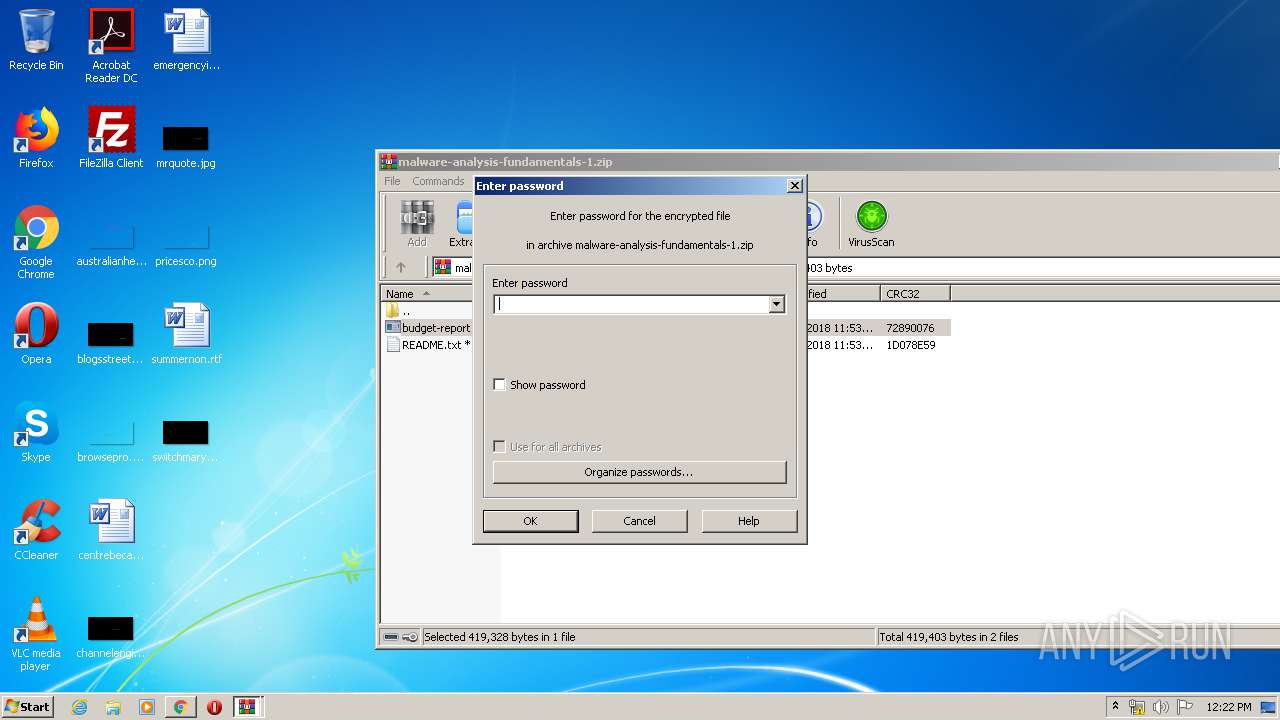Select australianhe... desktop file
The height and width of the screenshot is (720, 1280).
(x=111, y=247)
